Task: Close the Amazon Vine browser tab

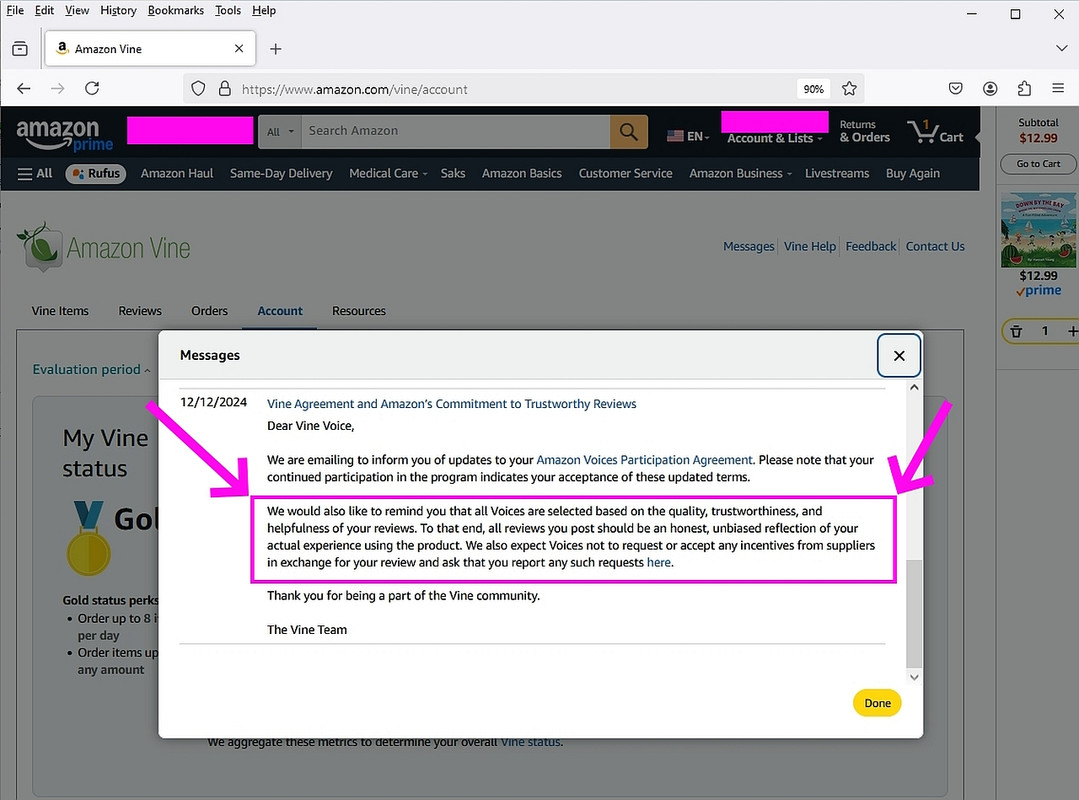Action: click(239, 48)
